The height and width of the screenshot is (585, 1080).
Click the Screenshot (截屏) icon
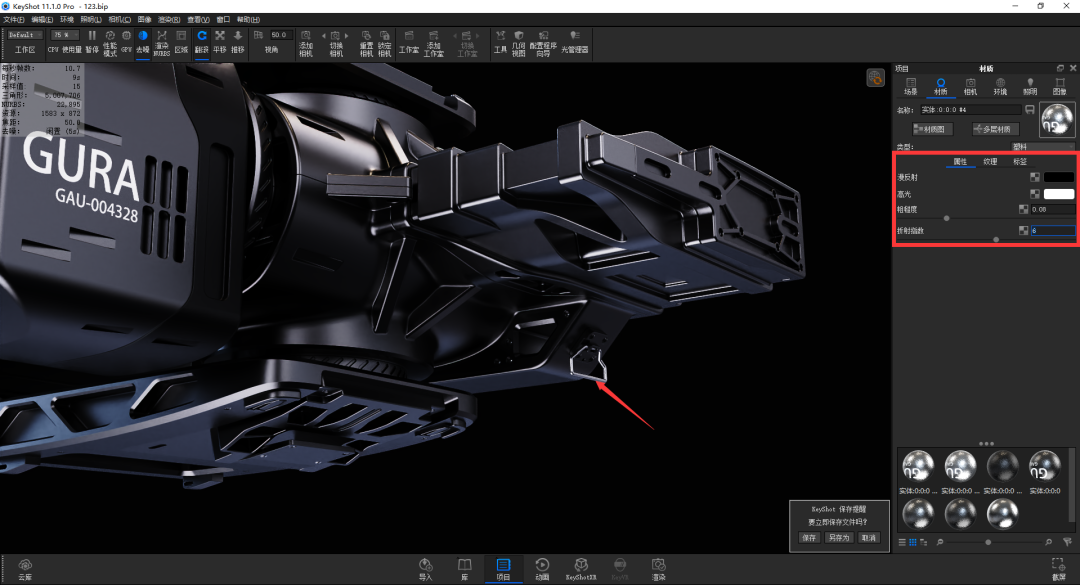pos(1058,568)
